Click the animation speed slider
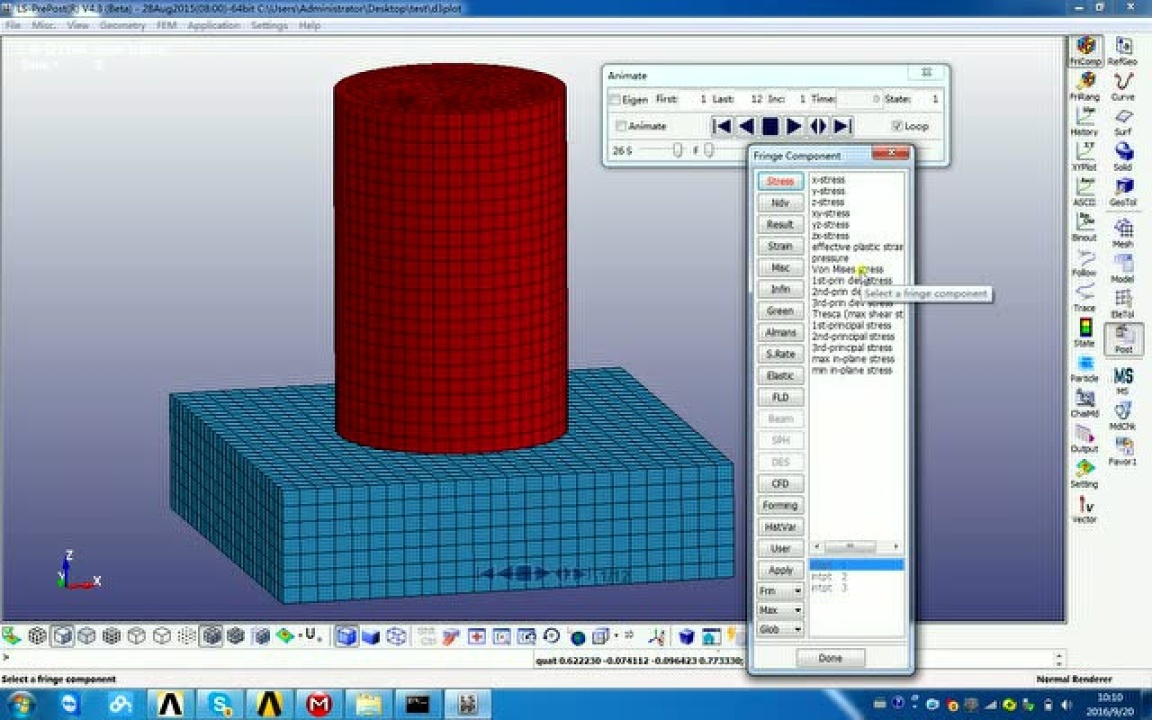This screenshot has width=1152, height=720. click(678, 150)
